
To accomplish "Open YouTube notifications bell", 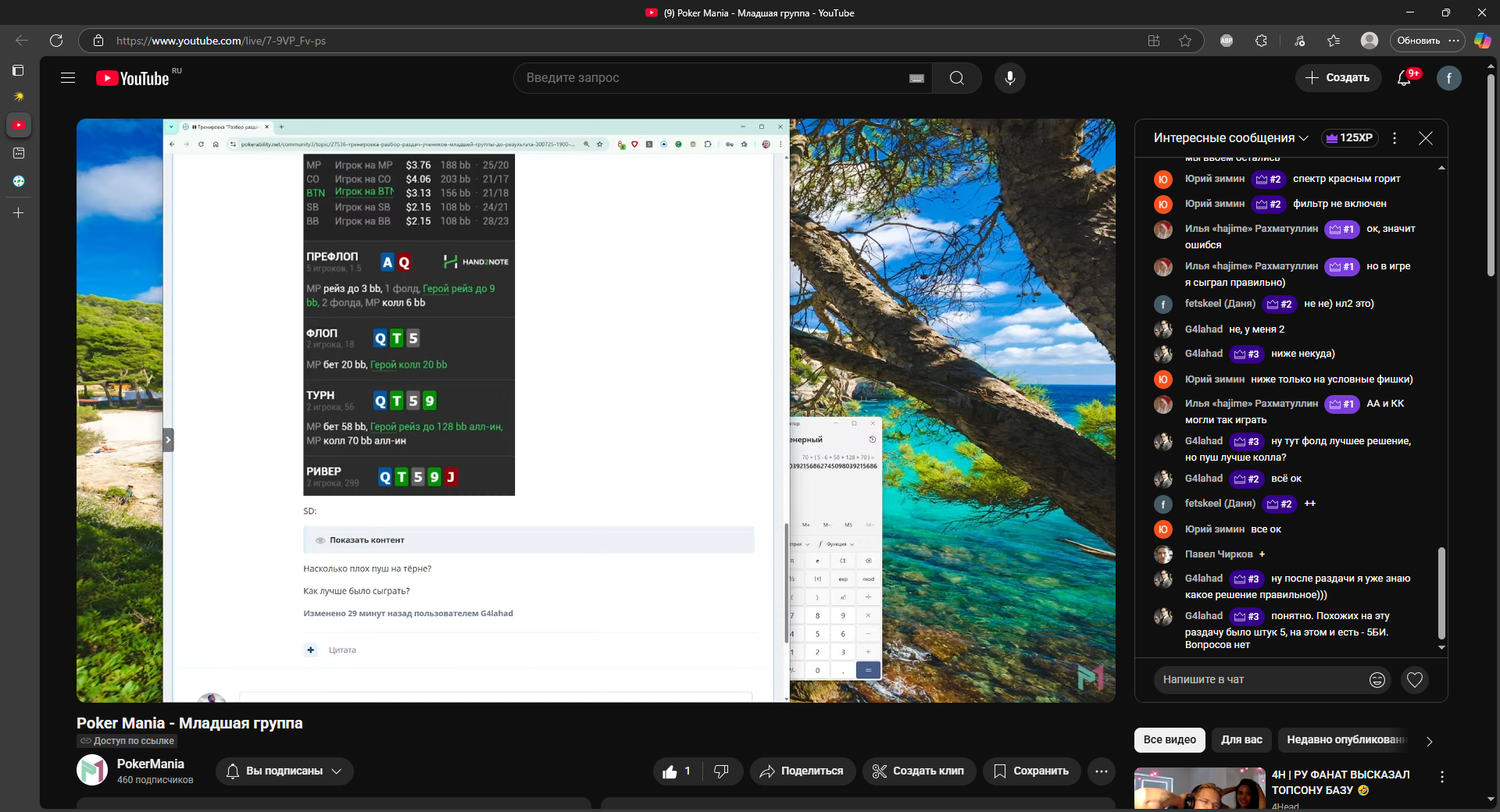I will [1405, 78].
